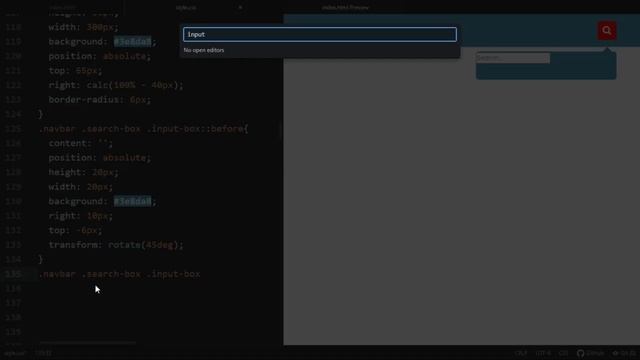Click the style.css file name in status bar
The height and width of the screenshot is (360, 640).
15,353
